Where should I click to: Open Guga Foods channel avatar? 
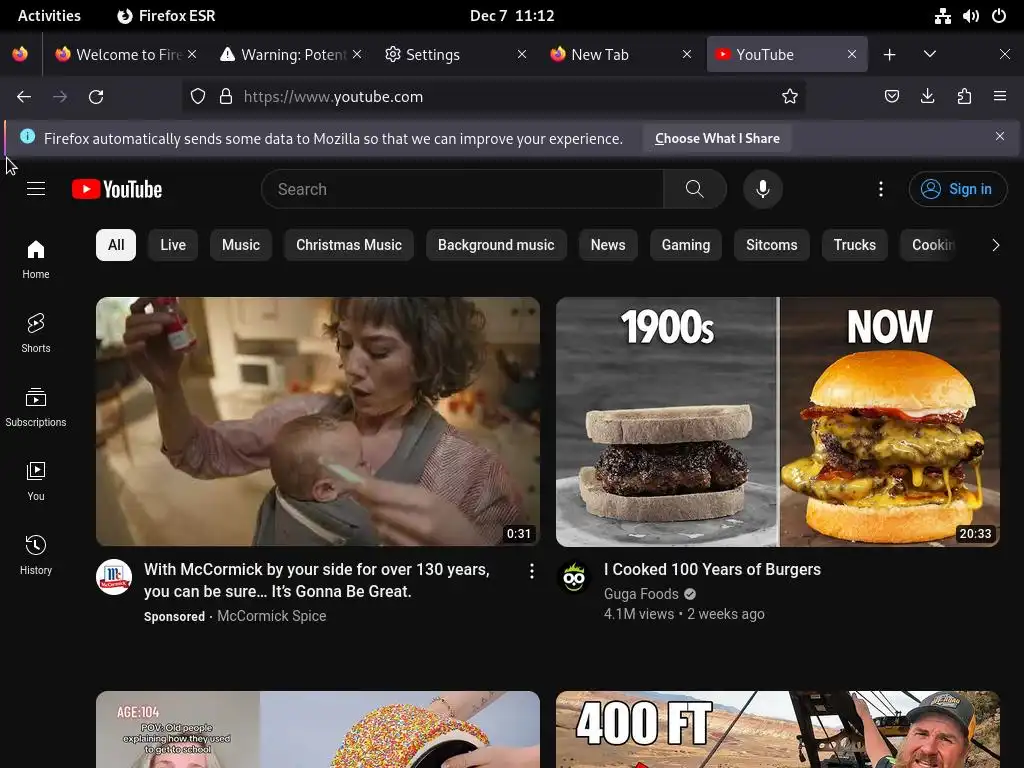pos(574,577)
